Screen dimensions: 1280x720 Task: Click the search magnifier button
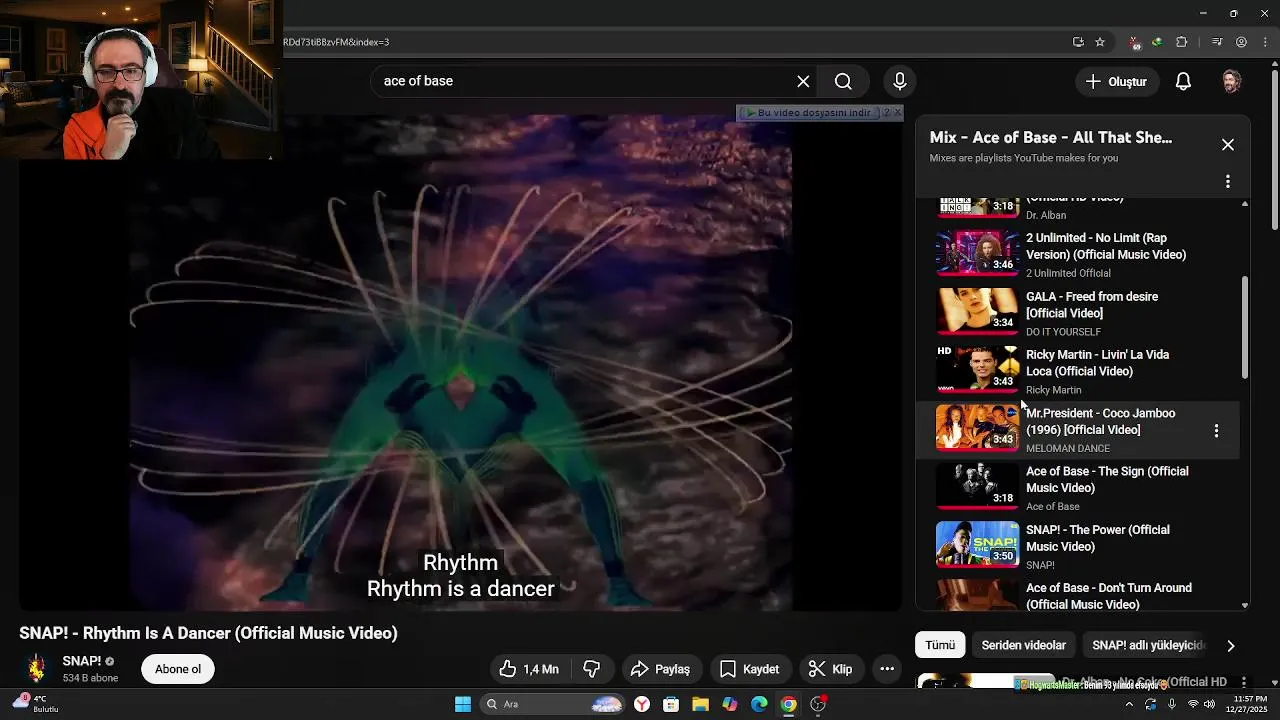(x=843, y=81)
